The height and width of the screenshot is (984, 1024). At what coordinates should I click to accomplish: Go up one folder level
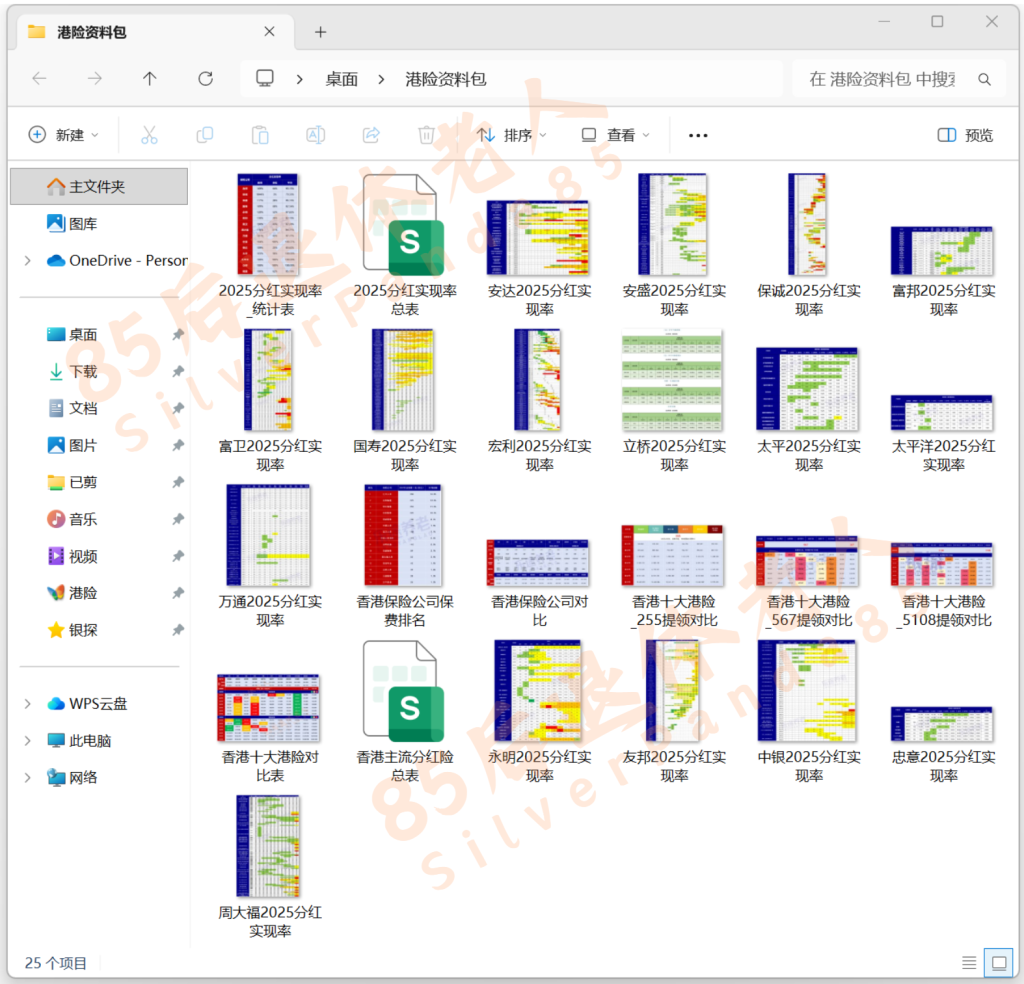150,79
